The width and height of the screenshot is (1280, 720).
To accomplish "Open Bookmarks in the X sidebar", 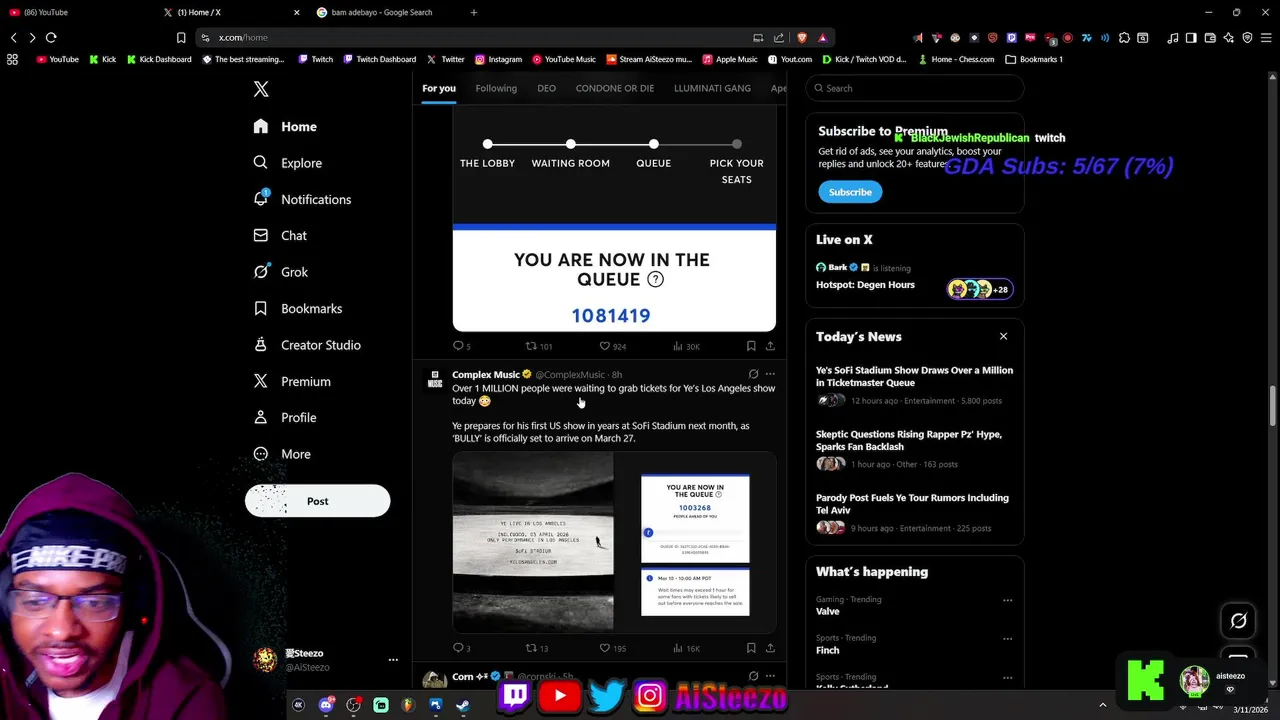I will pos(298,308).
